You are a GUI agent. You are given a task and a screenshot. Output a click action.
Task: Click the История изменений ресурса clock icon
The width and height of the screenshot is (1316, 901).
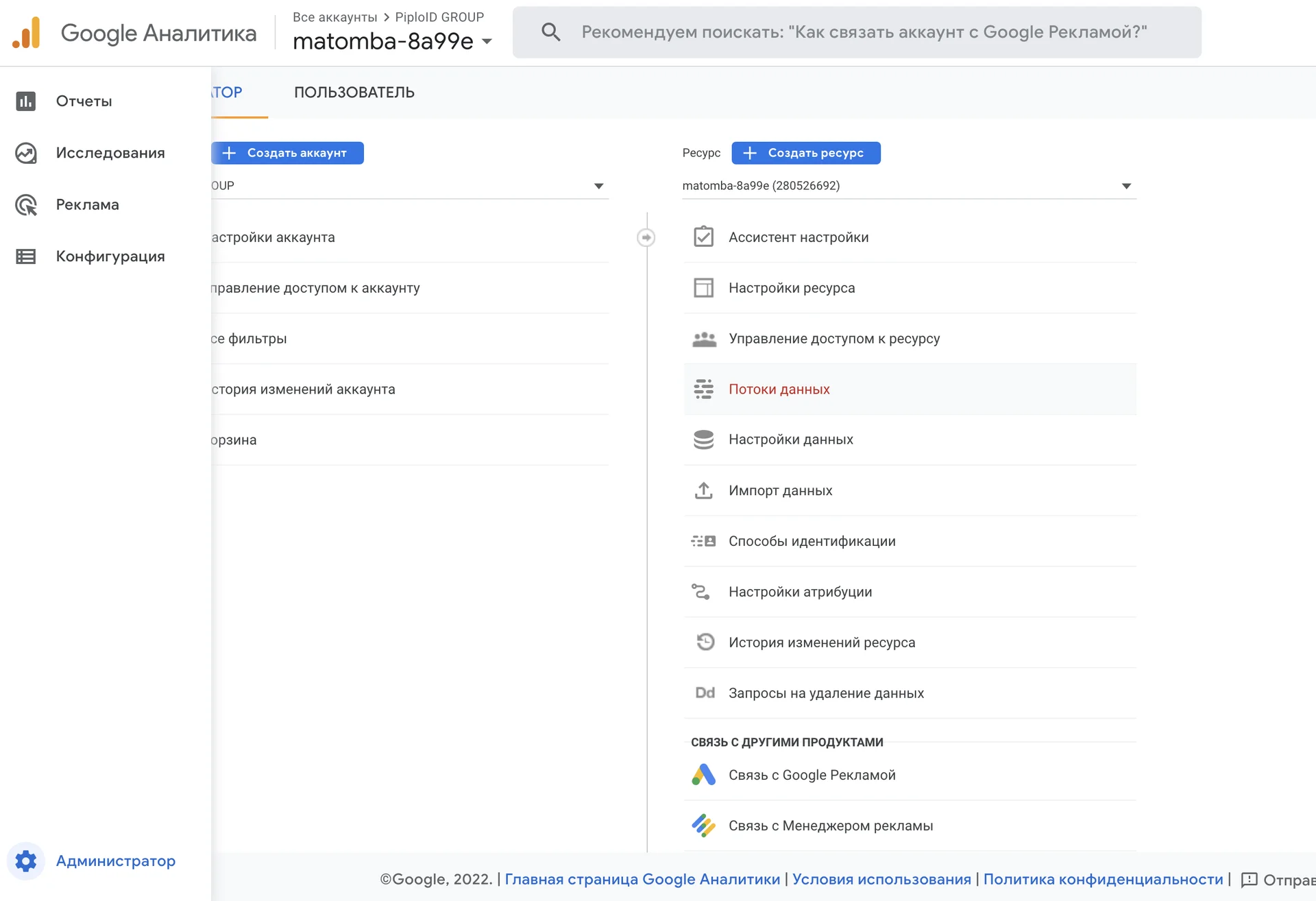pos(705,642)
